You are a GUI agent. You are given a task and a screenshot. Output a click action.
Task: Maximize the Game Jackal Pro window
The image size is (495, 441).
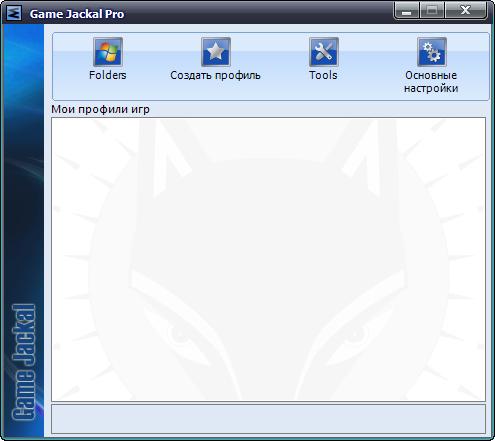pos(432,11)
